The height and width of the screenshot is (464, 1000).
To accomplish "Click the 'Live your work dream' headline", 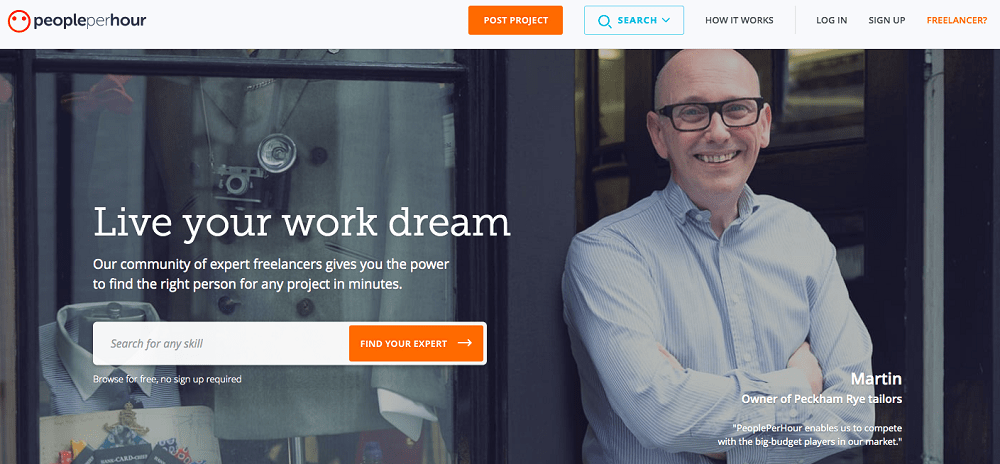I will 302,222.
